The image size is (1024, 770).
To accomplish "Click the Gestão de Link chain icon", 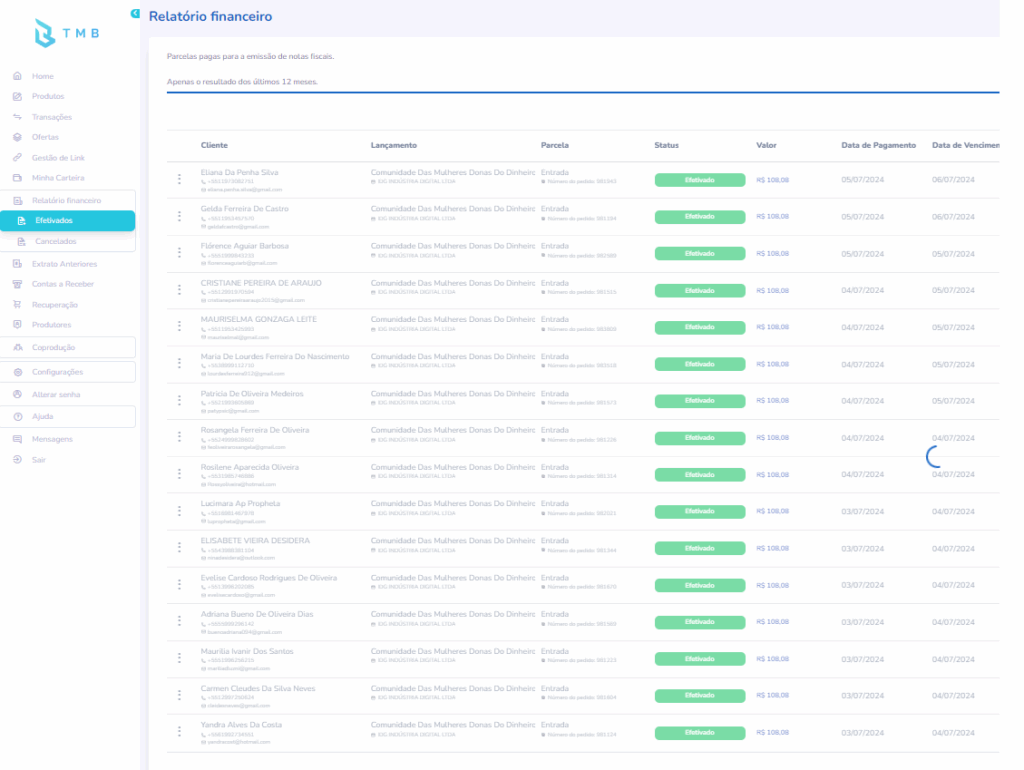I will (18, 157).
